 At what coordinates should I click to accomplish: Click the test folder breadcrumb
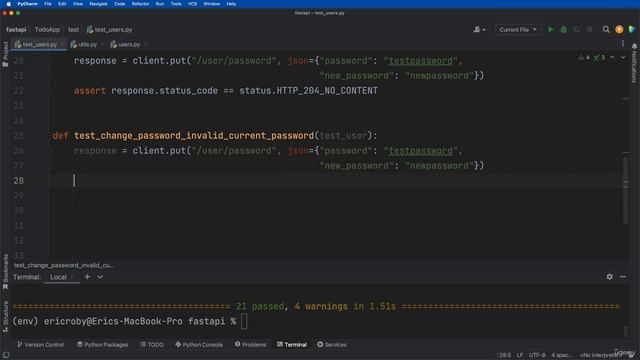click(x=73, y=29)
